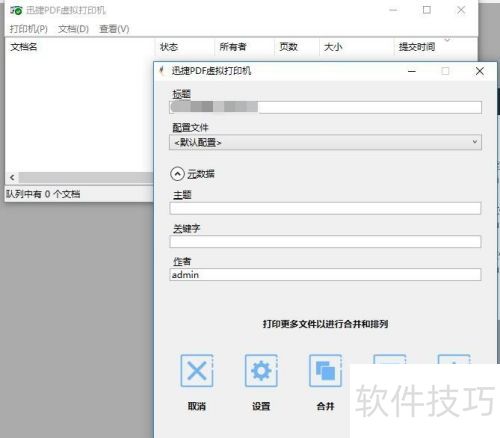Open the 文档(D) menu
Screen dimensions: 500x438
(x=73, y=29)
